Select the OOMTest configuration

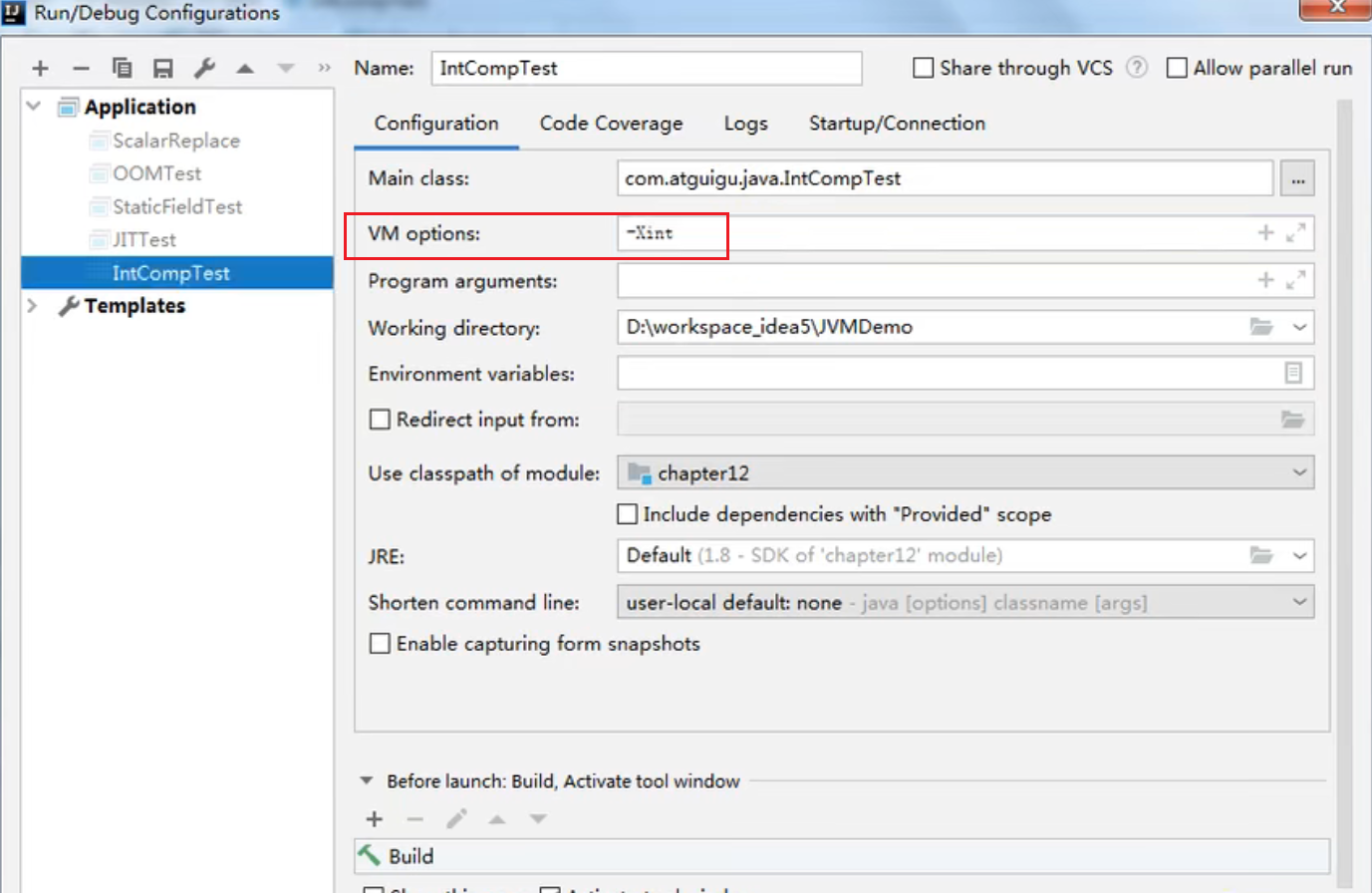[156, 173]
